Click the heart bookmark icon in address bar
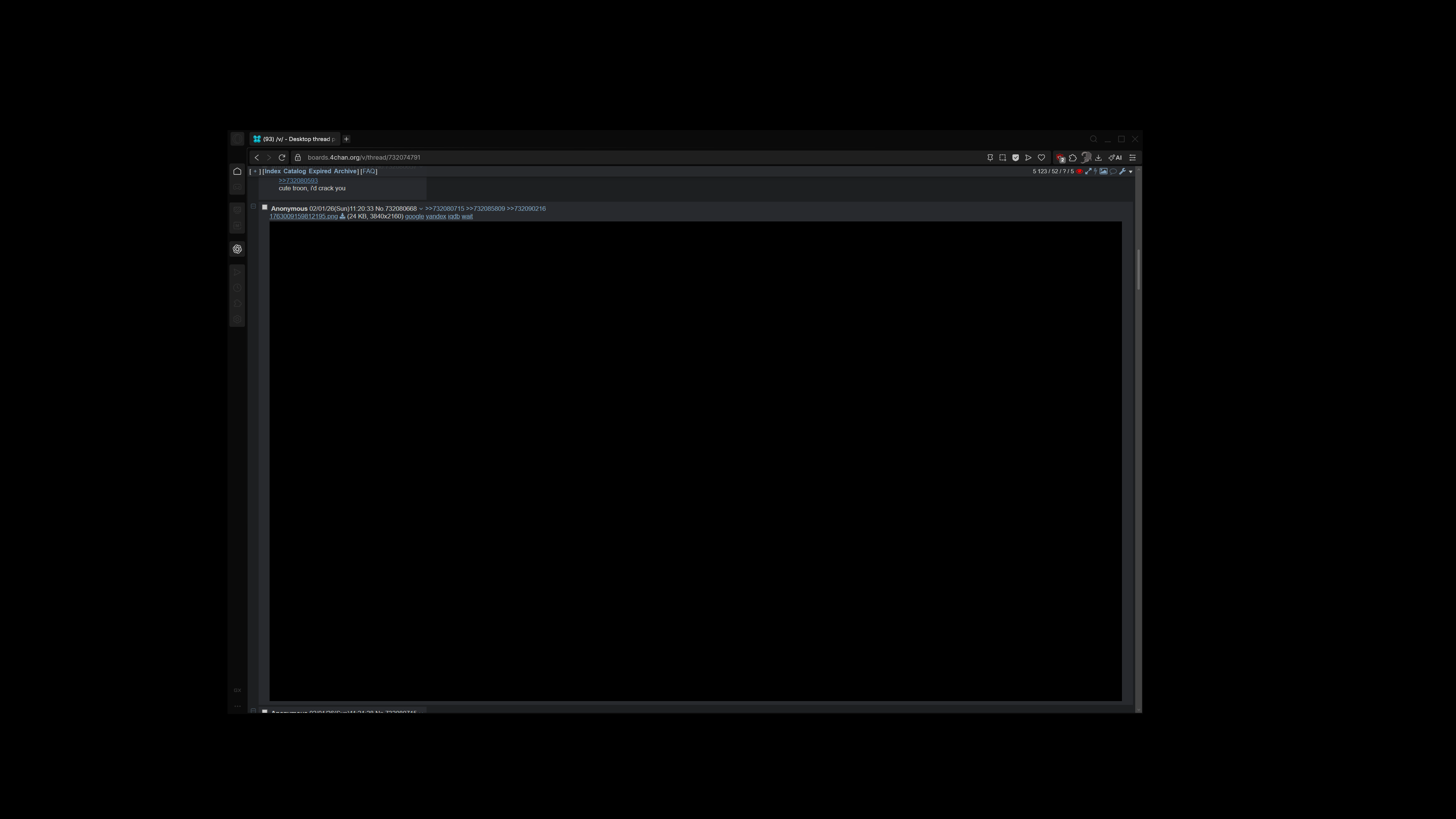The width and height of the screenshot is (1456, 819). [x=1041, y=158]
